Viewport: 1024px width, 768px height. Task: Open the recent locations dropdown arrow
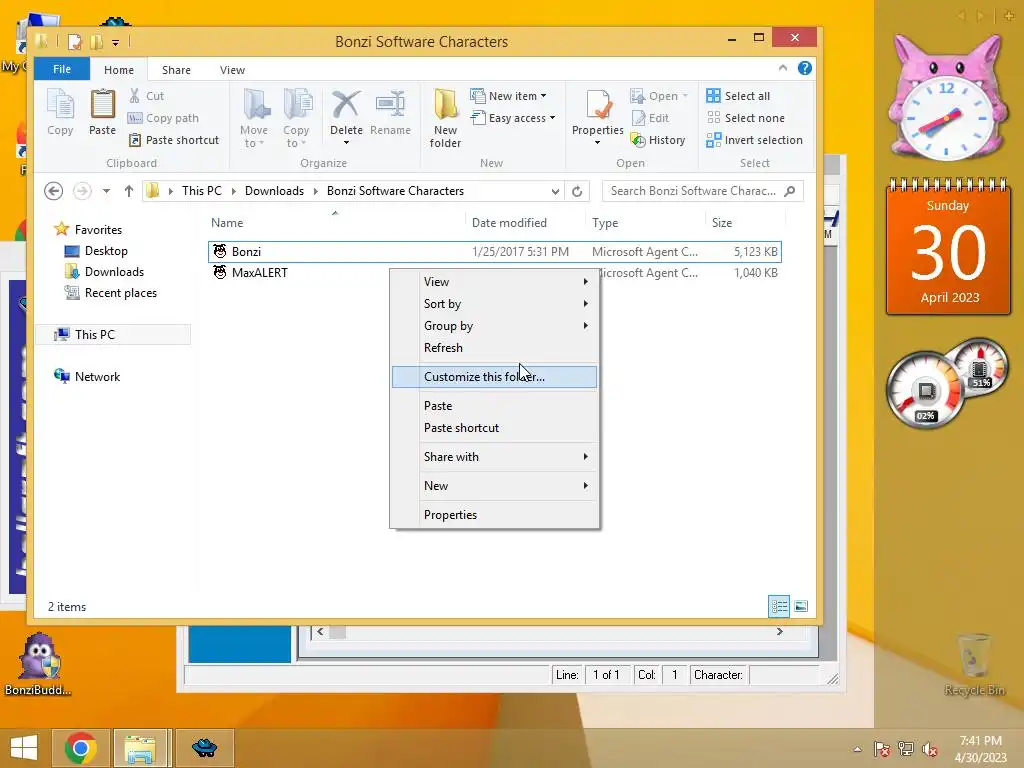106,191
